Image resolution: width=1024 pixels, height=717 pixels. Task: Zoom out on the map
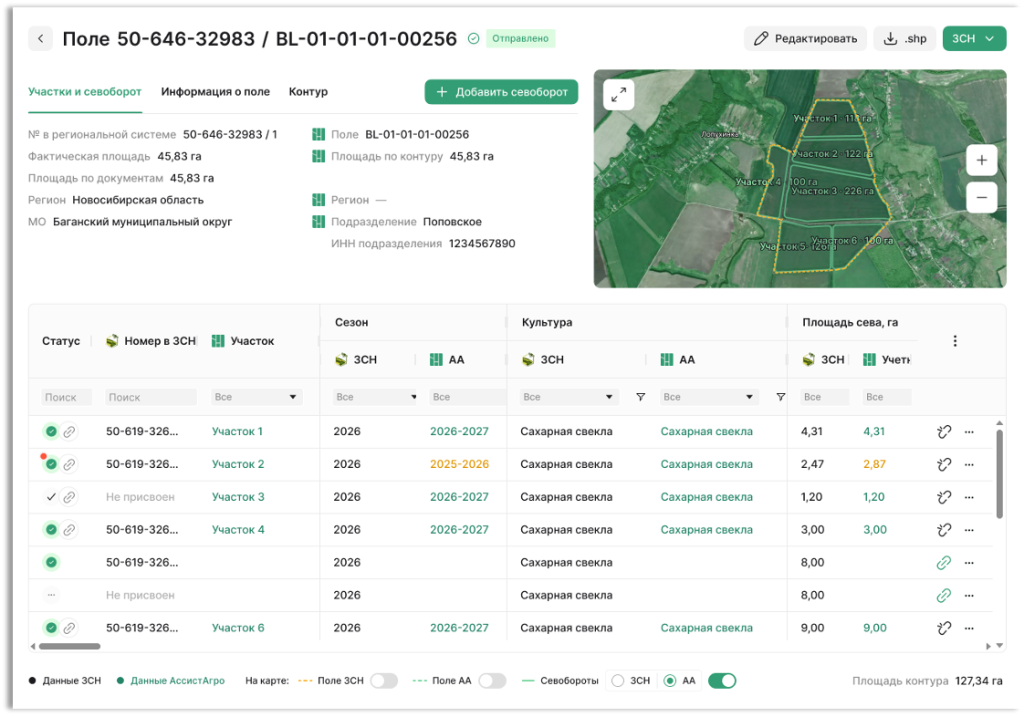click(x=981, y=197)
